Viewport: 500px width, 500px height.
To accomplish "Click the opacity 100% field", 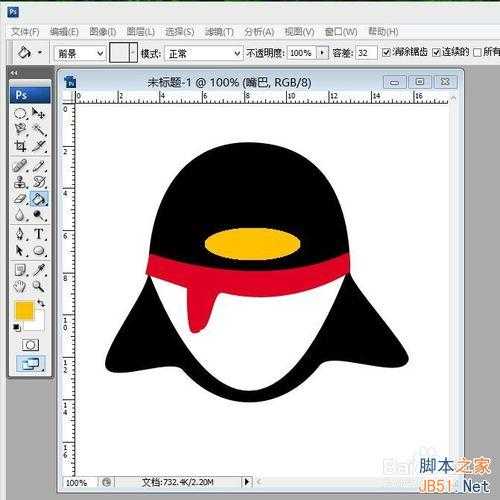I will click(301, 53).
